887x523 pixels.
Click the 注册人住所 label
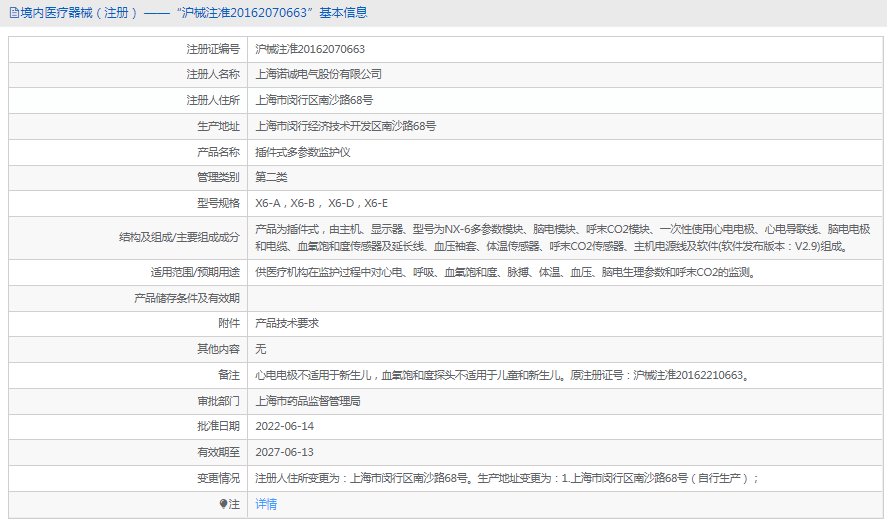coord(213,100)
